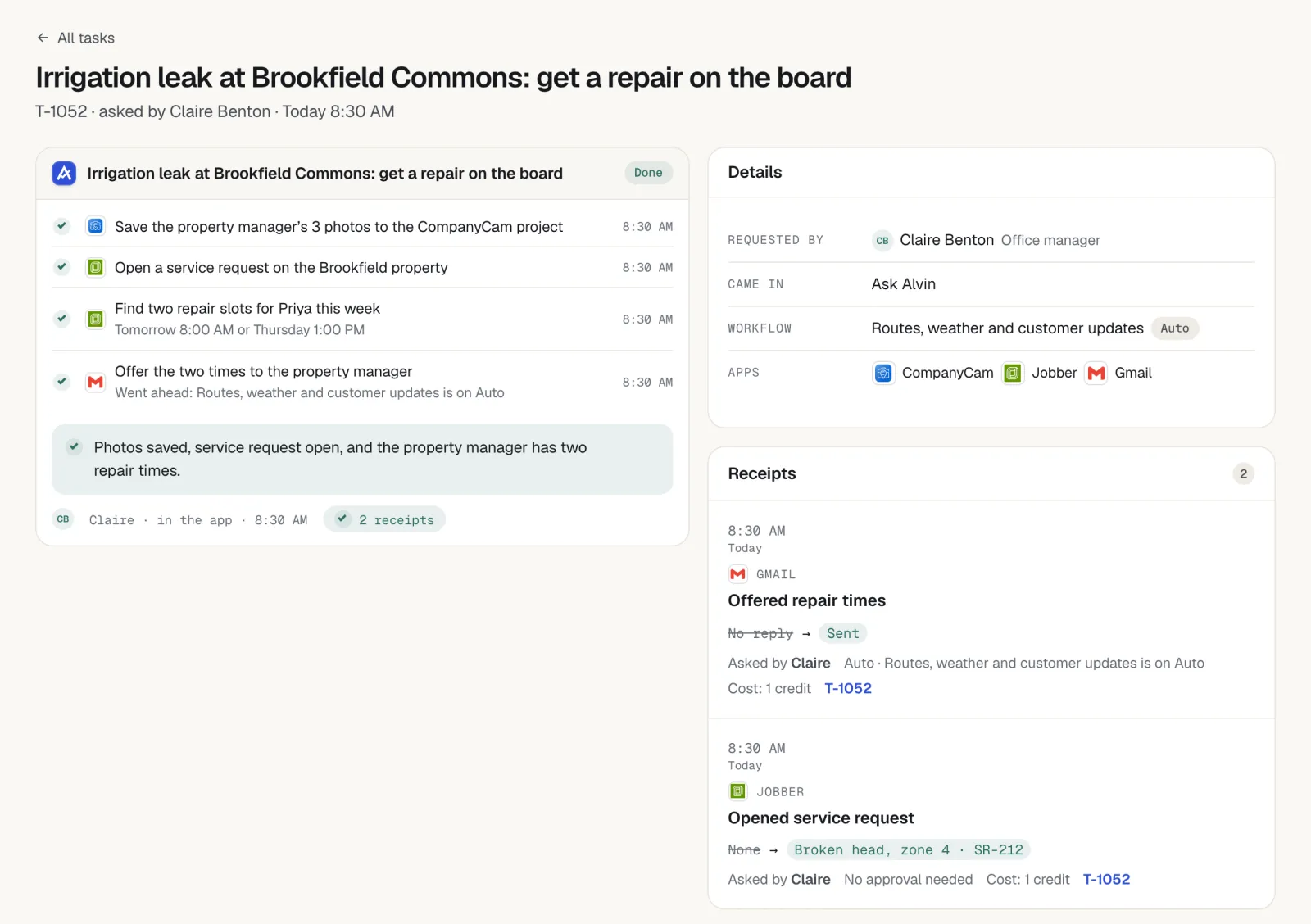Click the No approval needed text in the Jobber receipt

908,879
